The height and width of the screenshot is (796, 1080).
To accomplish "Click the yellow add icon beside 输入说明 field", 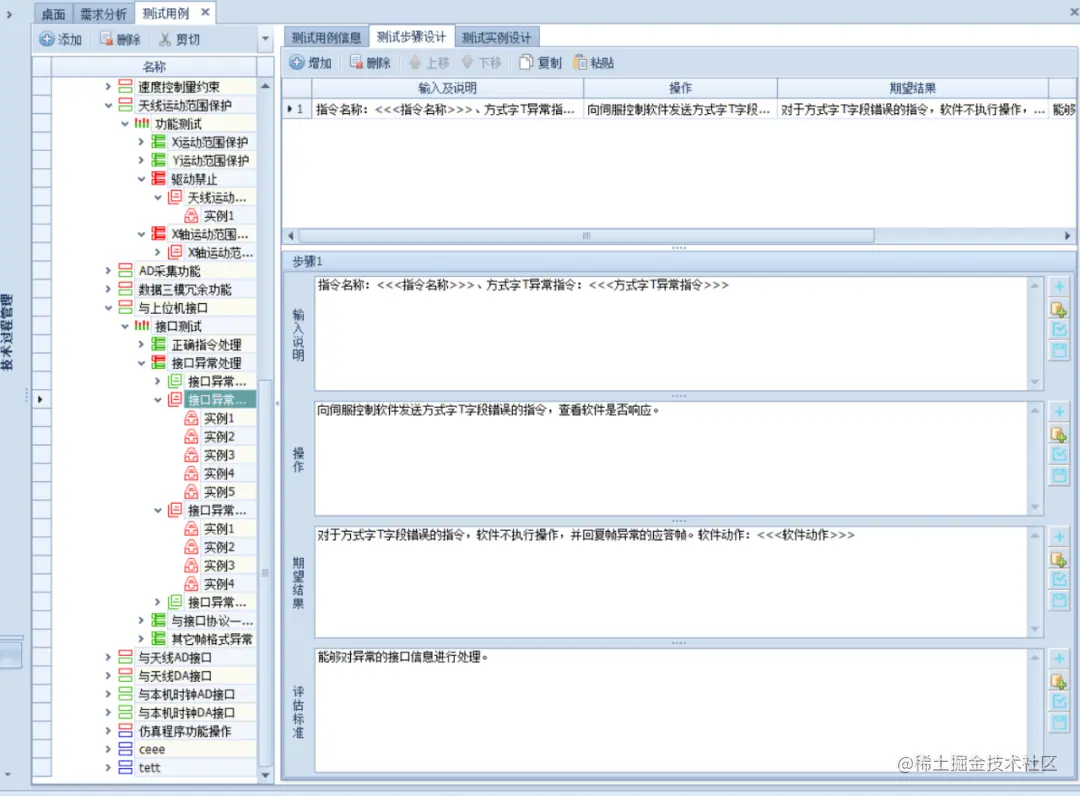I will click(1059, 308).
